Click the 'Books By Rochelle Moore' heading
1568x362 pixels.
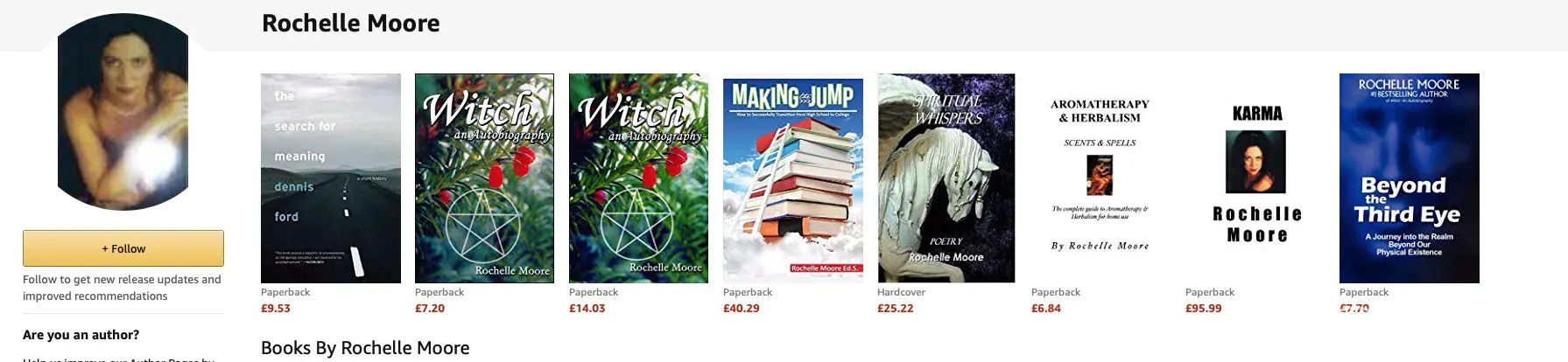click(x=365, y=348)
